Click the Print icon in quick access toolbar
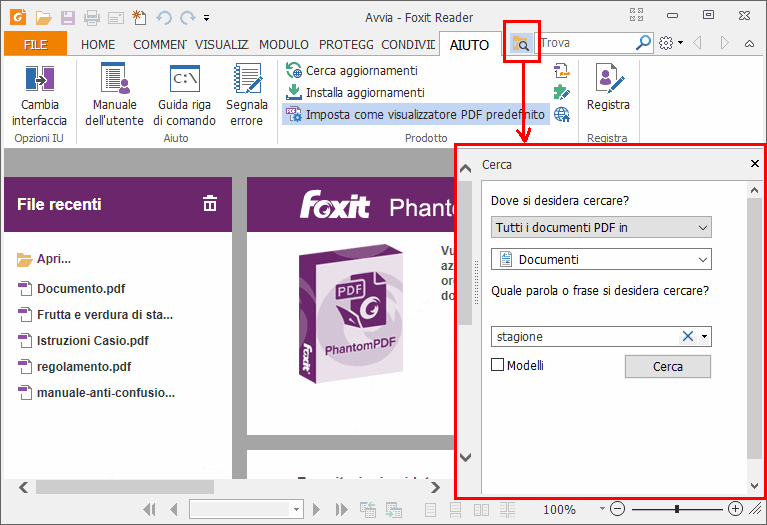The width and height of the screenshot is (767, 525). point(91,19)
